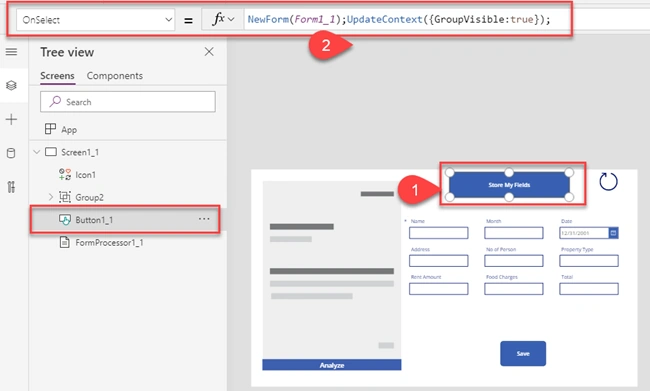Viewport: 650px width, 391px height.
Task: Click the Tree view heading
Action: pyautogui.click(x=67, y=52)
